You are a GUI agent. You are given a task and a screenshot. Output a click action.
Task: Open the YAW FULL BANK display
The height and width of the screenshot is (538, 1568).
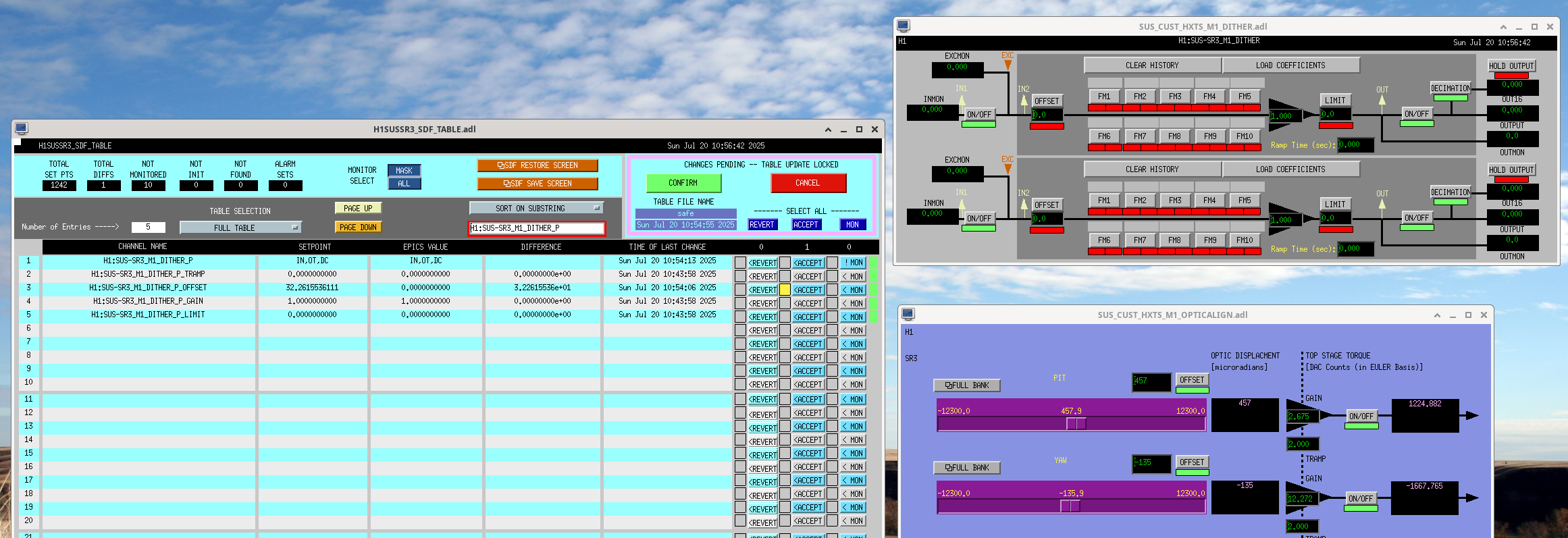click(x=966, y=468)
